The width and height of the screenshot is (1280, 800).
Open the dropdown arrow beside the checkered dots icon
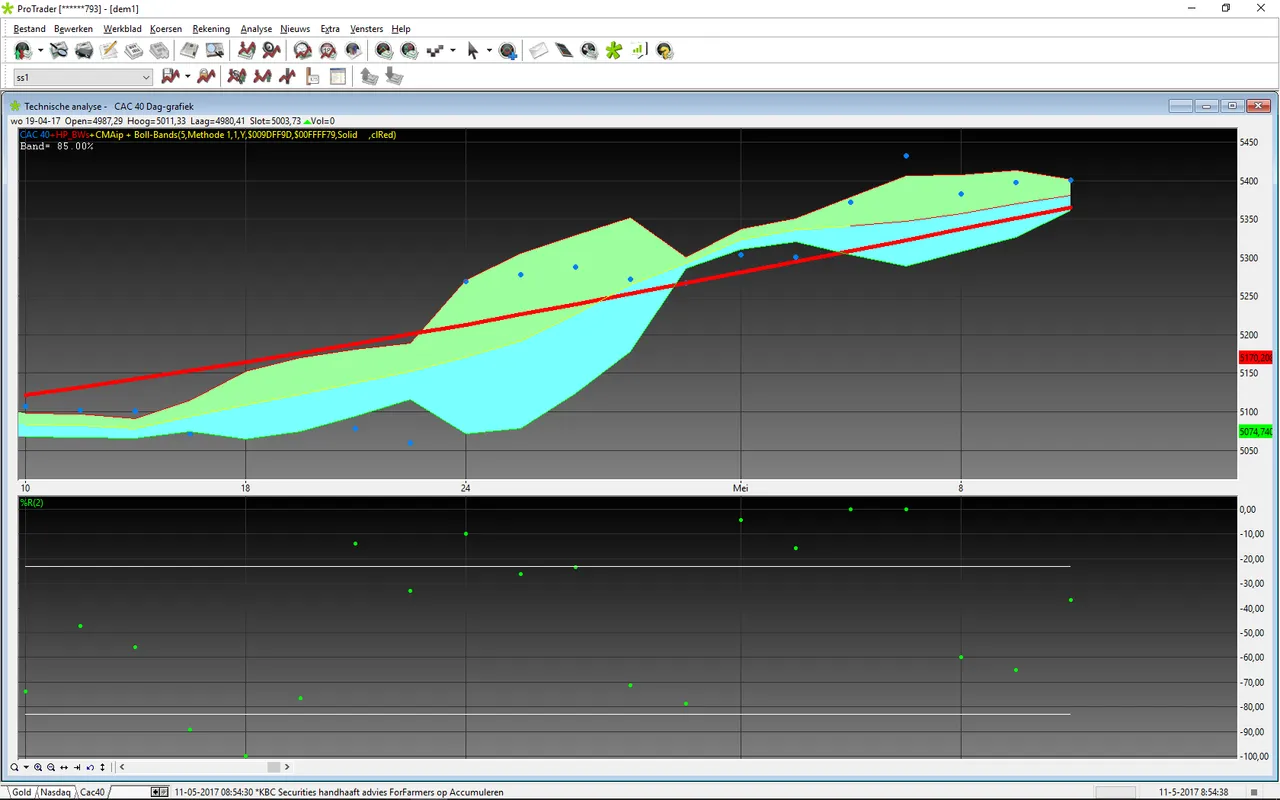click(x=453, y=50)
